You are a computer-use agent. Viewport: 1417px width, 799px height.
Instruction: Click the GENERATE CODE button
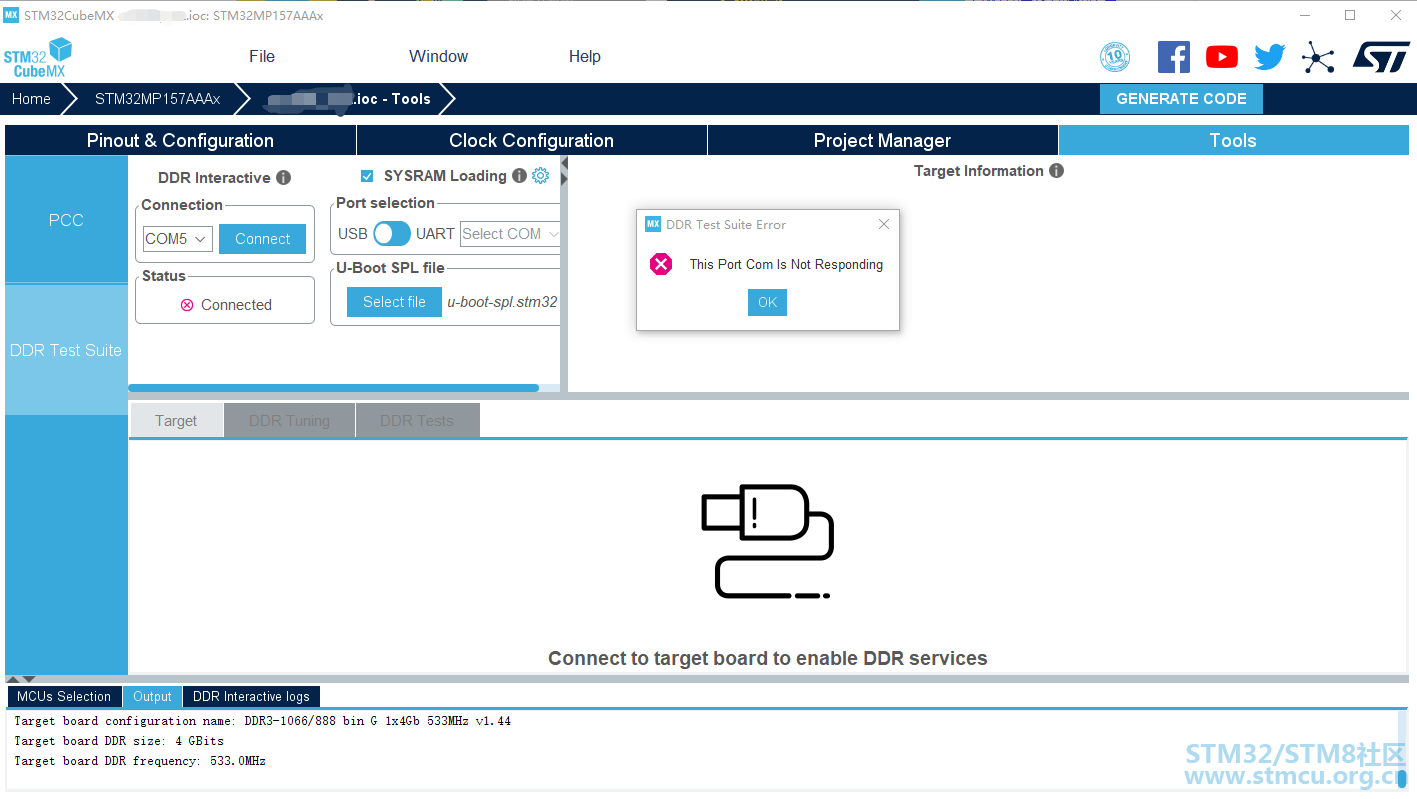pos(1181,99)
